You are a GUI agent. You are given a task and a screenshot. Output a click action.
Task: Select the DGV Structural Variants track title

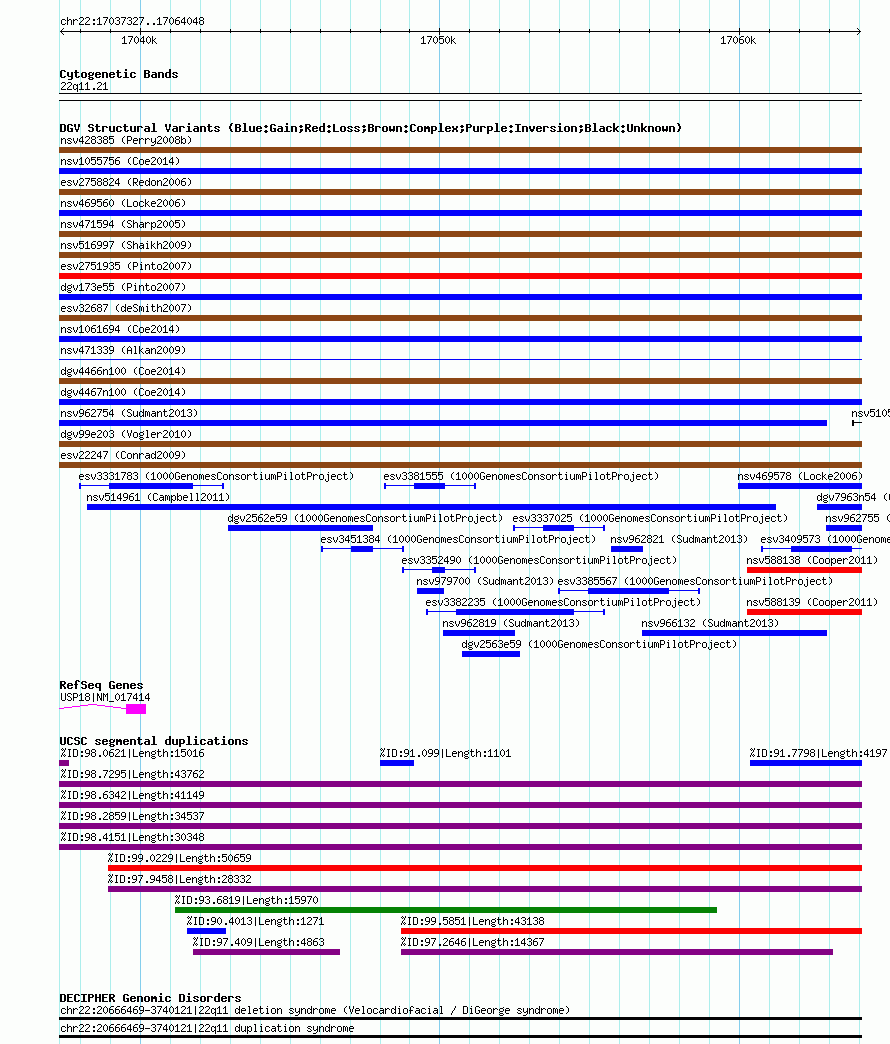[x=371, y=128]
